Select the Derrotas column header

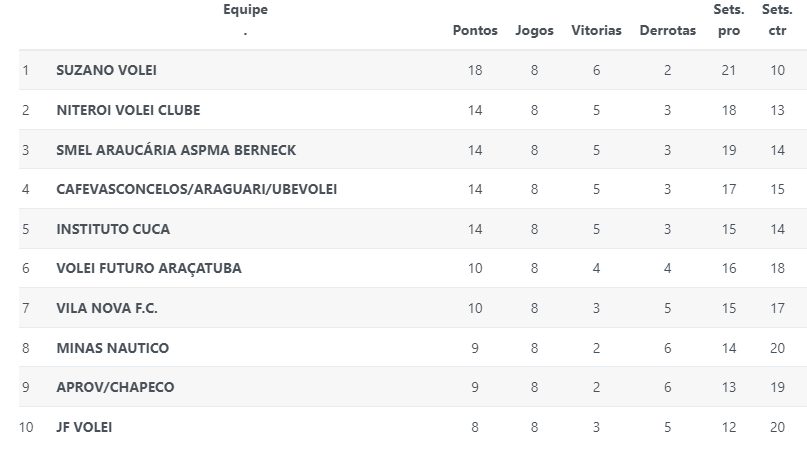pos(667,30)
